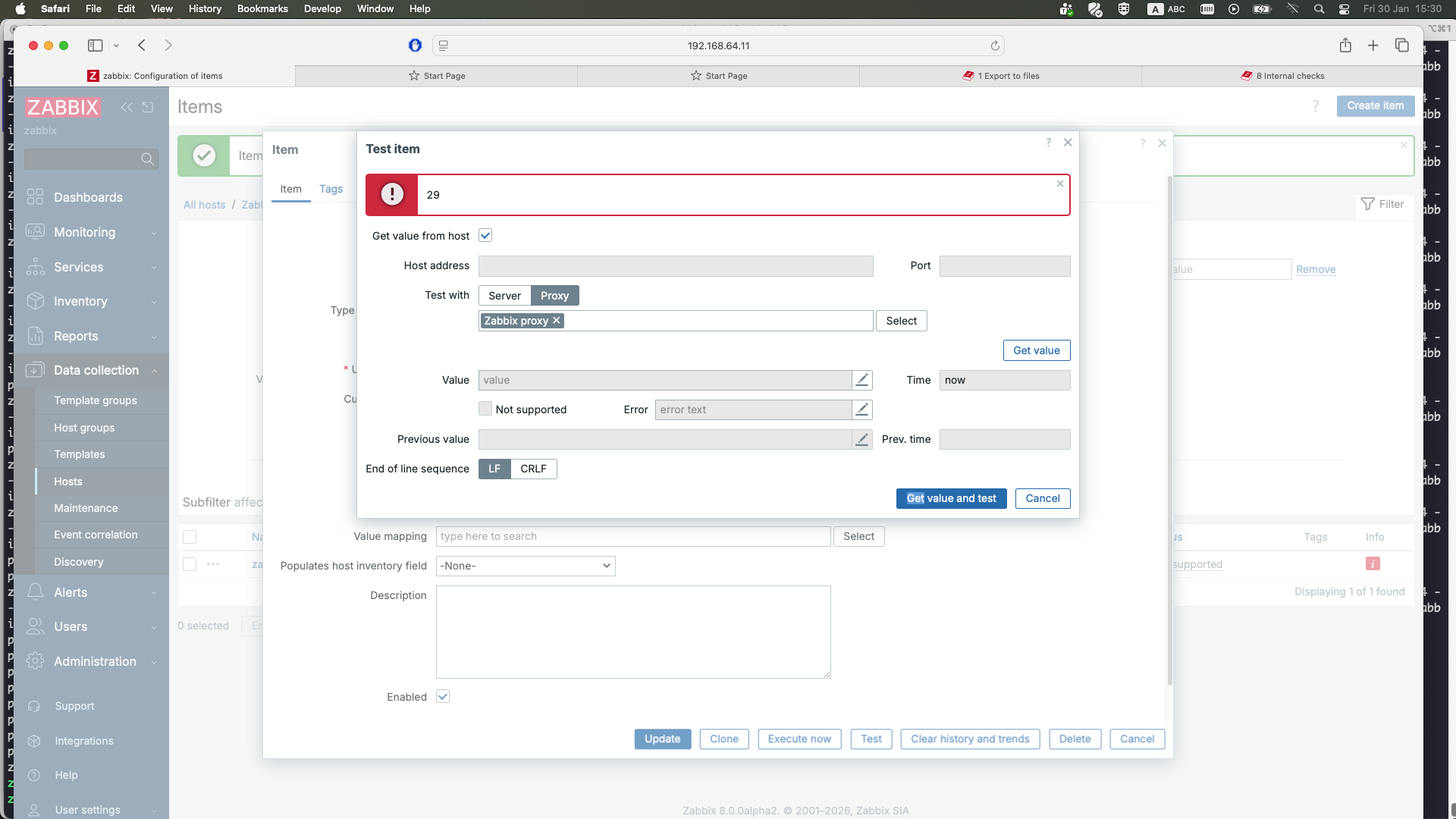1456x819 pixels.
Task: Click in the Description text area
Action: pyautogui.click(x=633, y=632)
